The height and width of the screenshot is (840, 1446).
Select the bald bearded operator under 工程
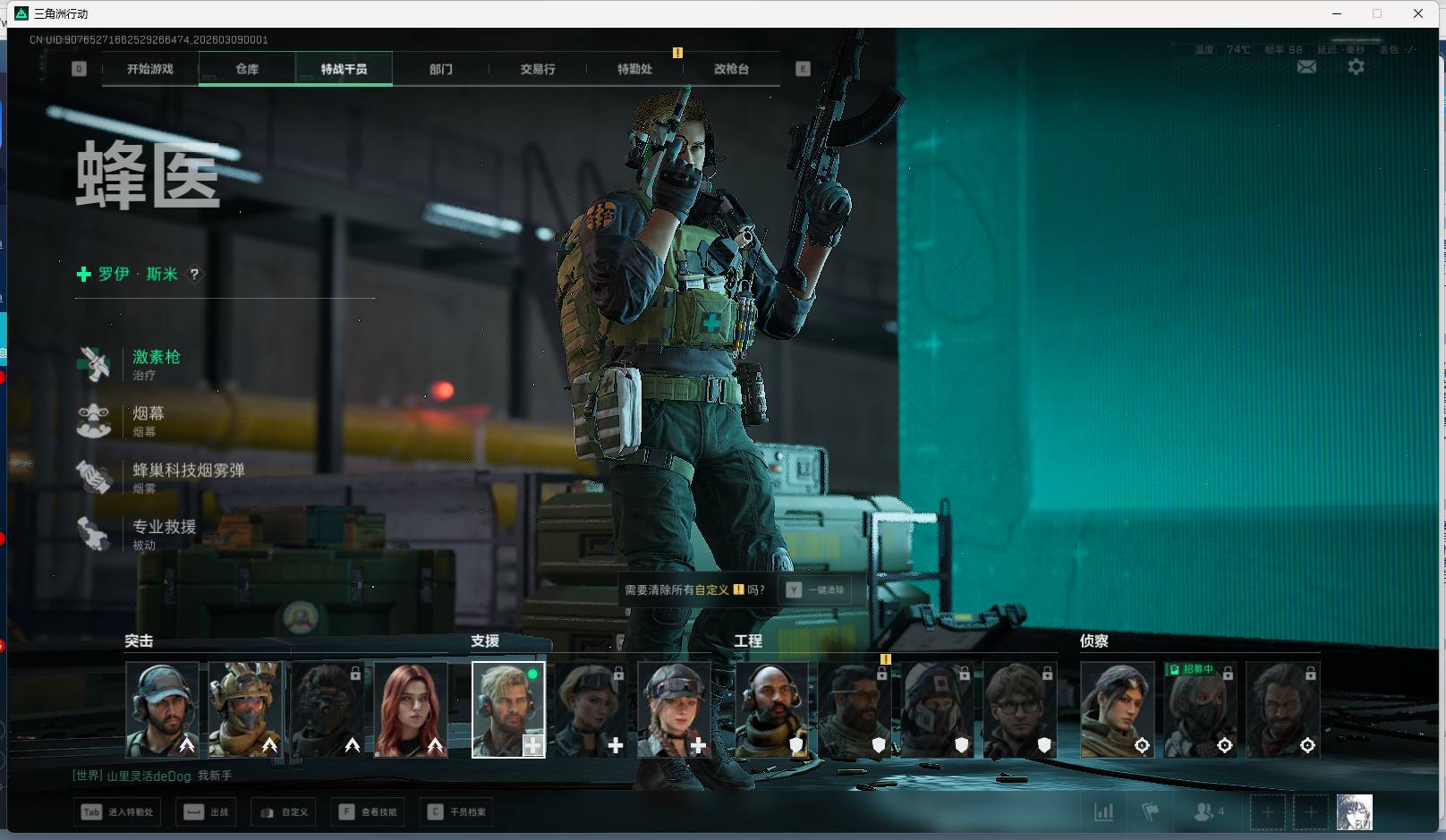(x=771, y=709)
